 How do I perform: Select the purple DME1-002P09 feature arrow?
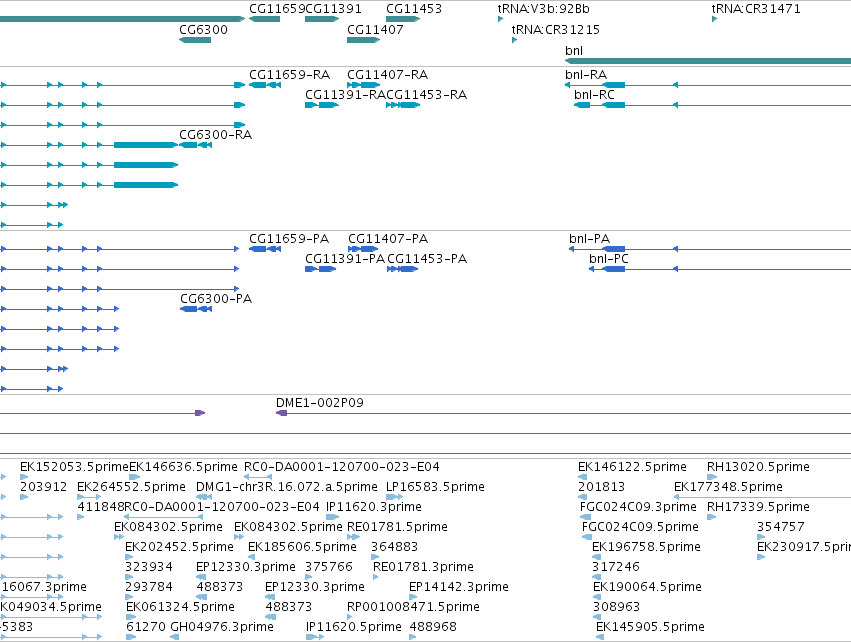[281, 413]
